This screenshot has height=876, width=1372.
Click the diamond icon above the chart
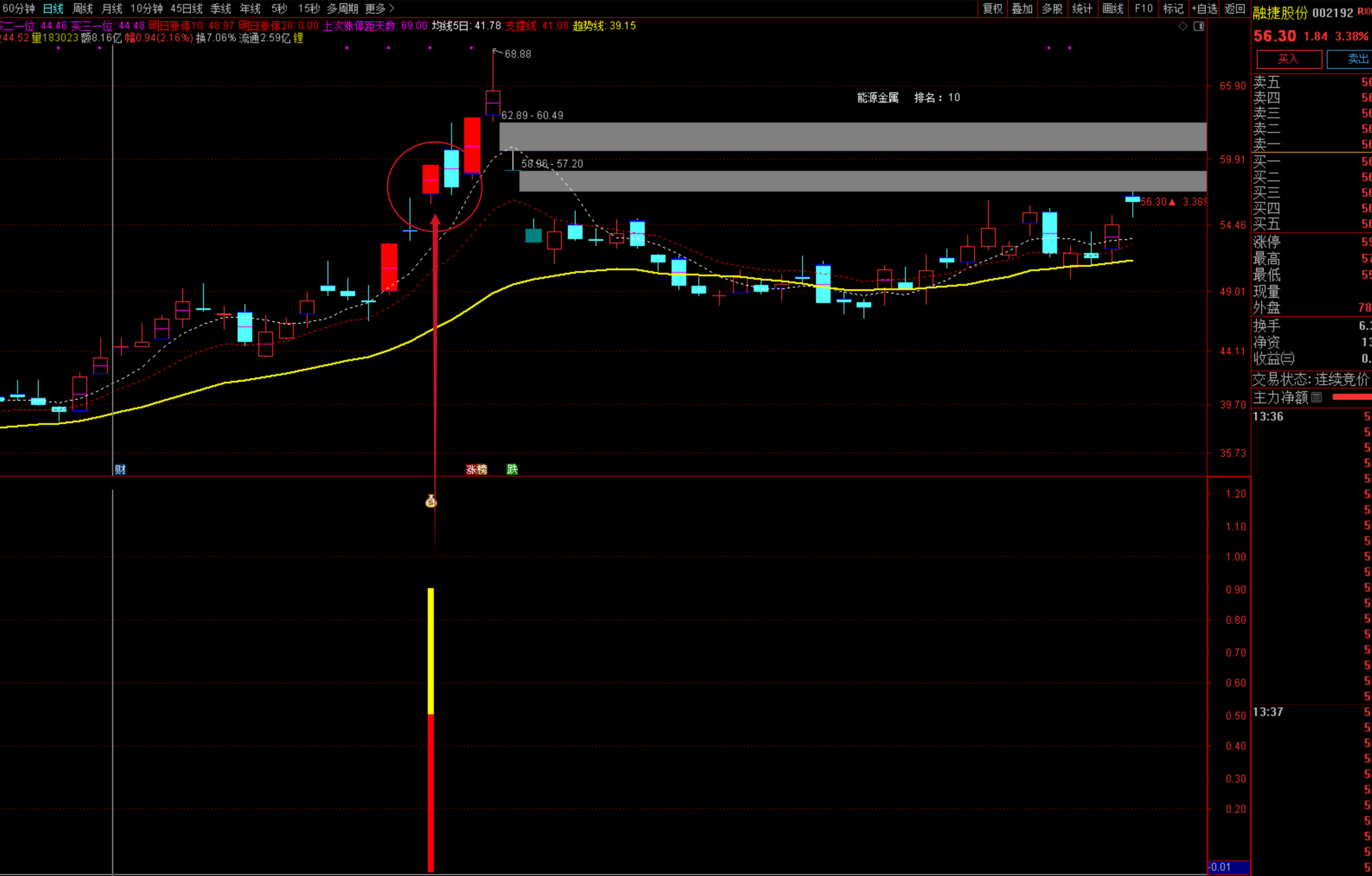[1183, 26]
